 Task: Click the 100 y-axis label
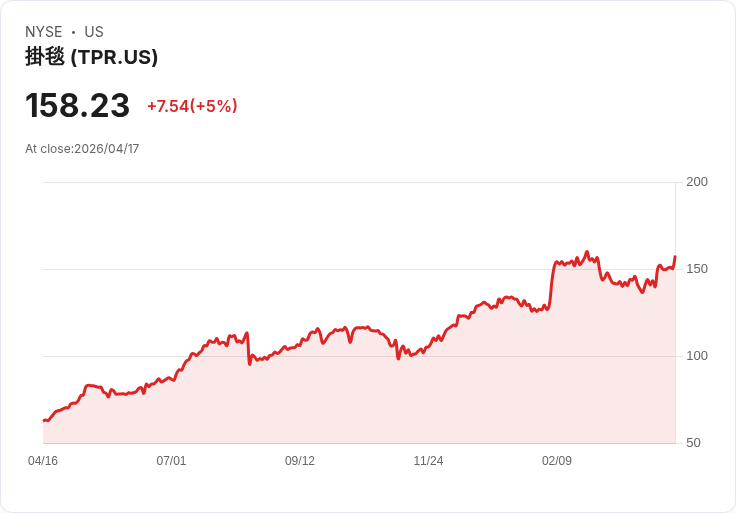point(697,356)
